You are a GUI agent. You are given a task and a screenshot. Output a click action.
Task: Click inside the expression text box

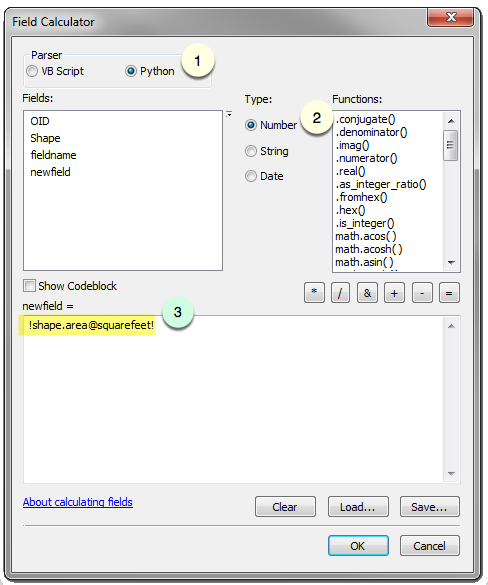point(234,400)
